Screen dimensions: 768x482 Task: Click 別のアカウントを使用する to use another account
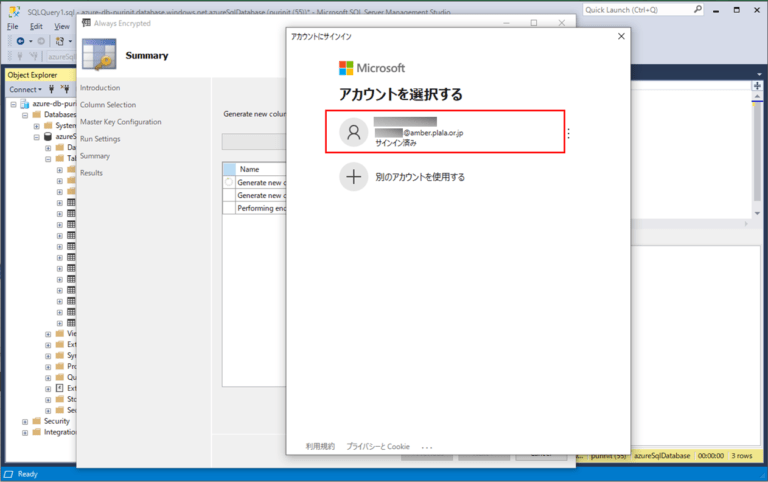coord(420,177)
